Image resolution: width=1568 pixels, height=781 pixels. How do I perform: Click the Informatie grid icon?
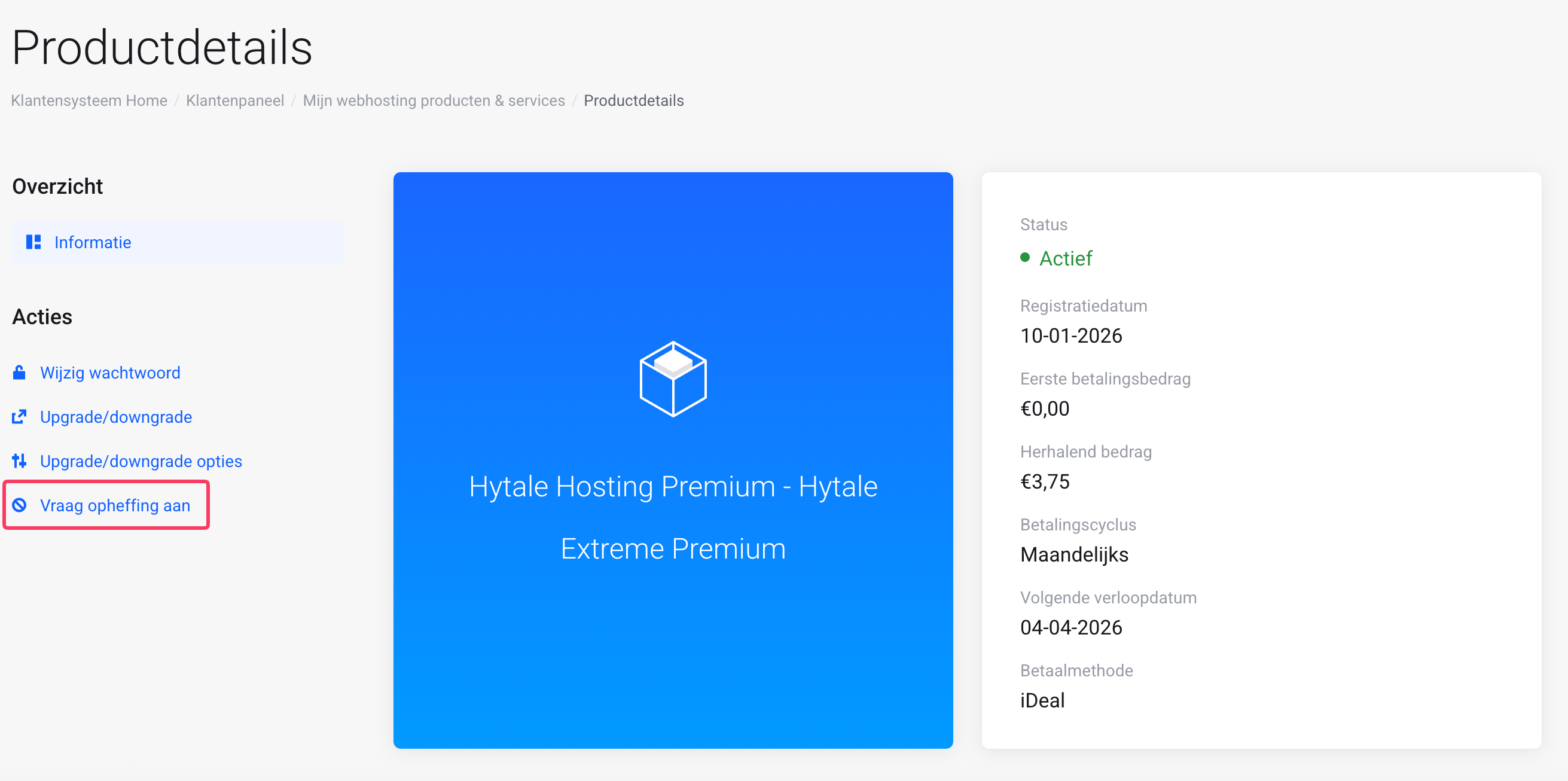tap(33, 242)
